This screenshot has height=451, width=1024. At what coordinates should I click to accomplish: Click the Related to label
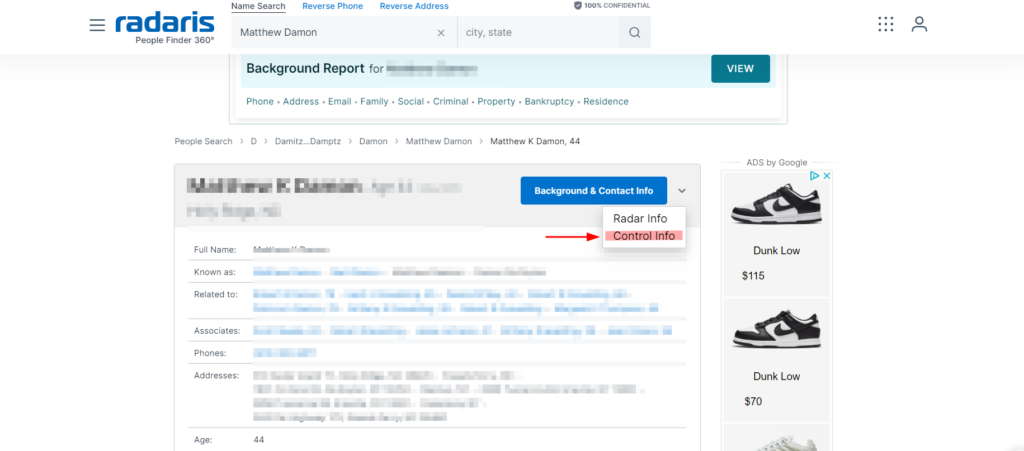coord(216,294)
